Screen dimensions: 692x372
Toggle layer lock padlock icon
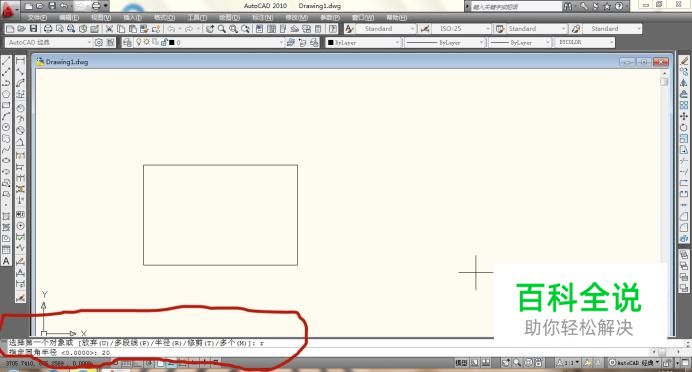click(164, 42)
